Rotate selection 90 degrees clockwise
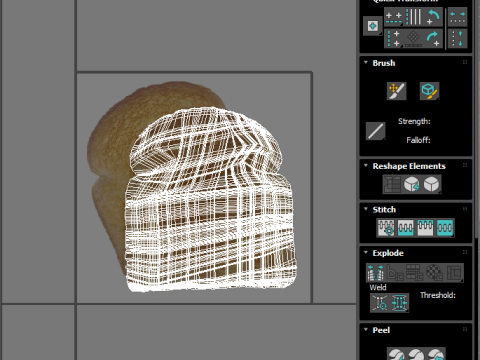Viewport: 480px width, 360px height. 433,38
